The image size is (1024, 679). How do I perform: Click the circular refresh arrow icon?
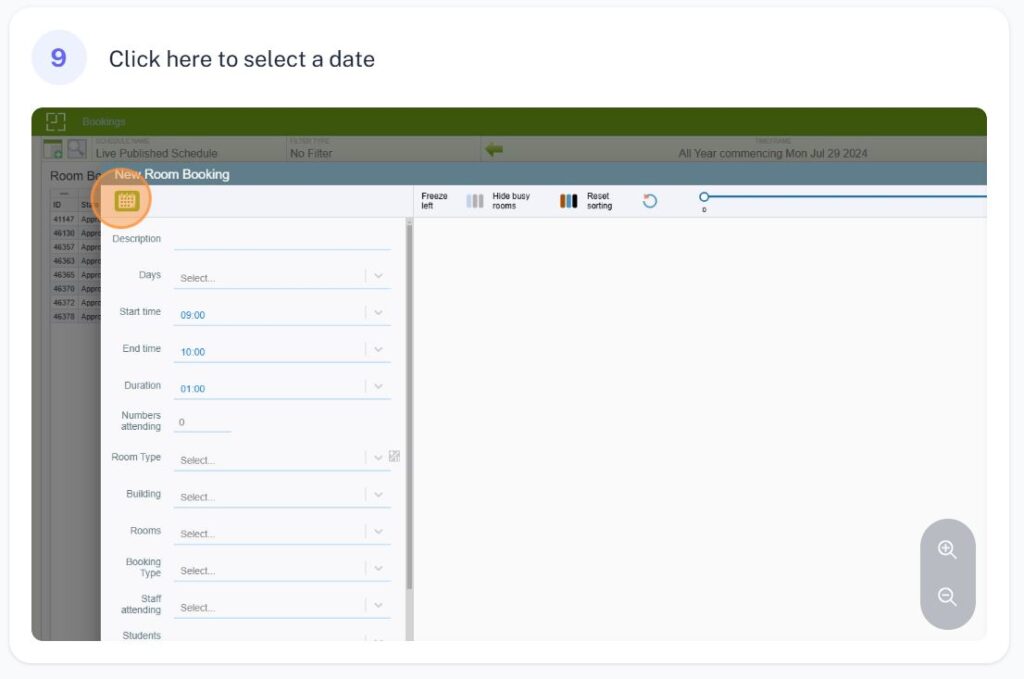pos(650,201)
